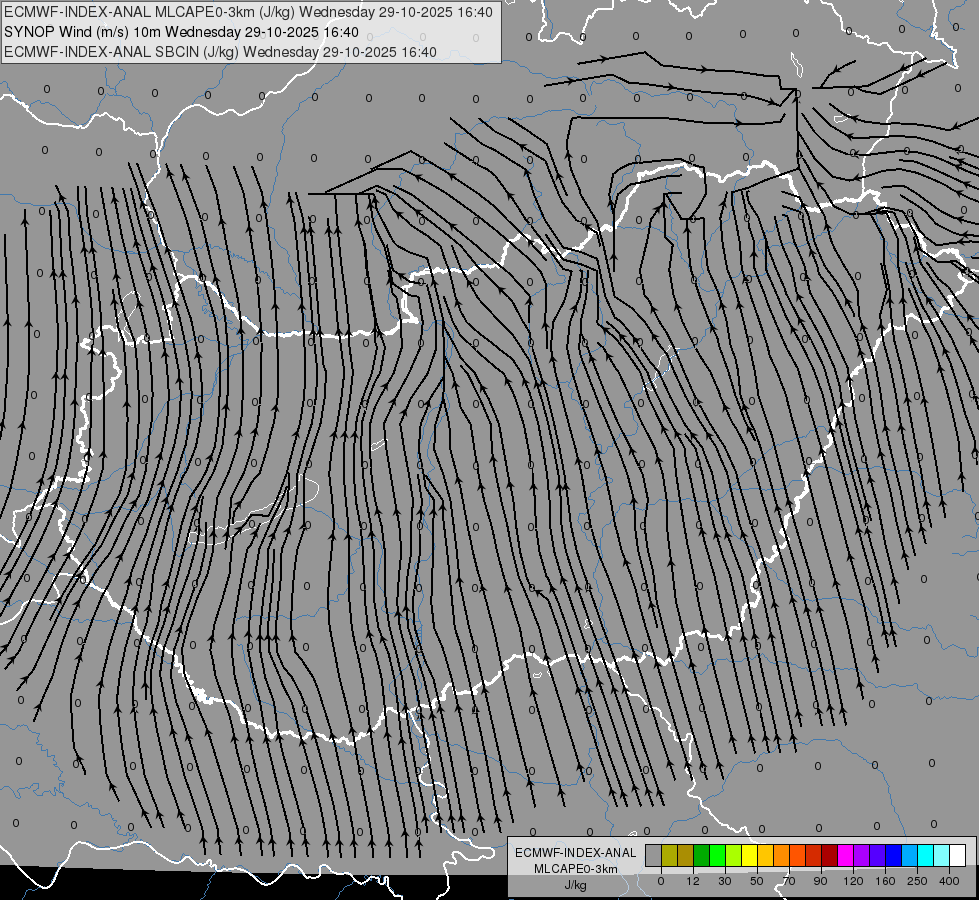The image size is (979, 900).
Task: Click the legend scale value '70'
Action: pyautogui.click(x=789, y=881)
